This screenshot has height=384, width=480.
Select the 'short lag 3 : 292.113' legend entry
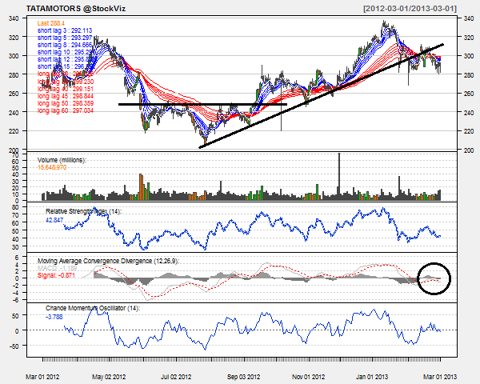[65, 31]
